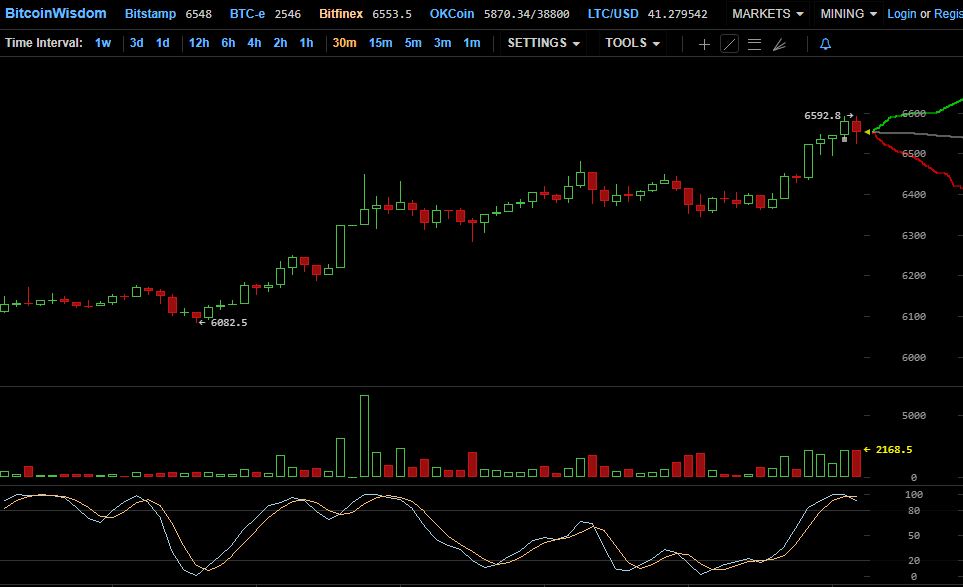This screenshot has height=587, width=963.
Task: Click the Login link
Action: click(901, 14)
